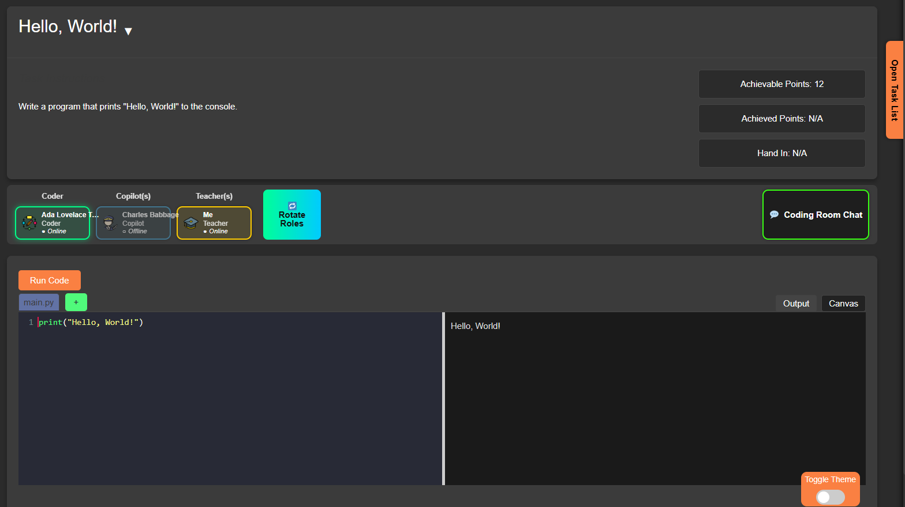Click the Achieved Points: N/A box
This screenshot has width=905, height=507.
(781, 119)
